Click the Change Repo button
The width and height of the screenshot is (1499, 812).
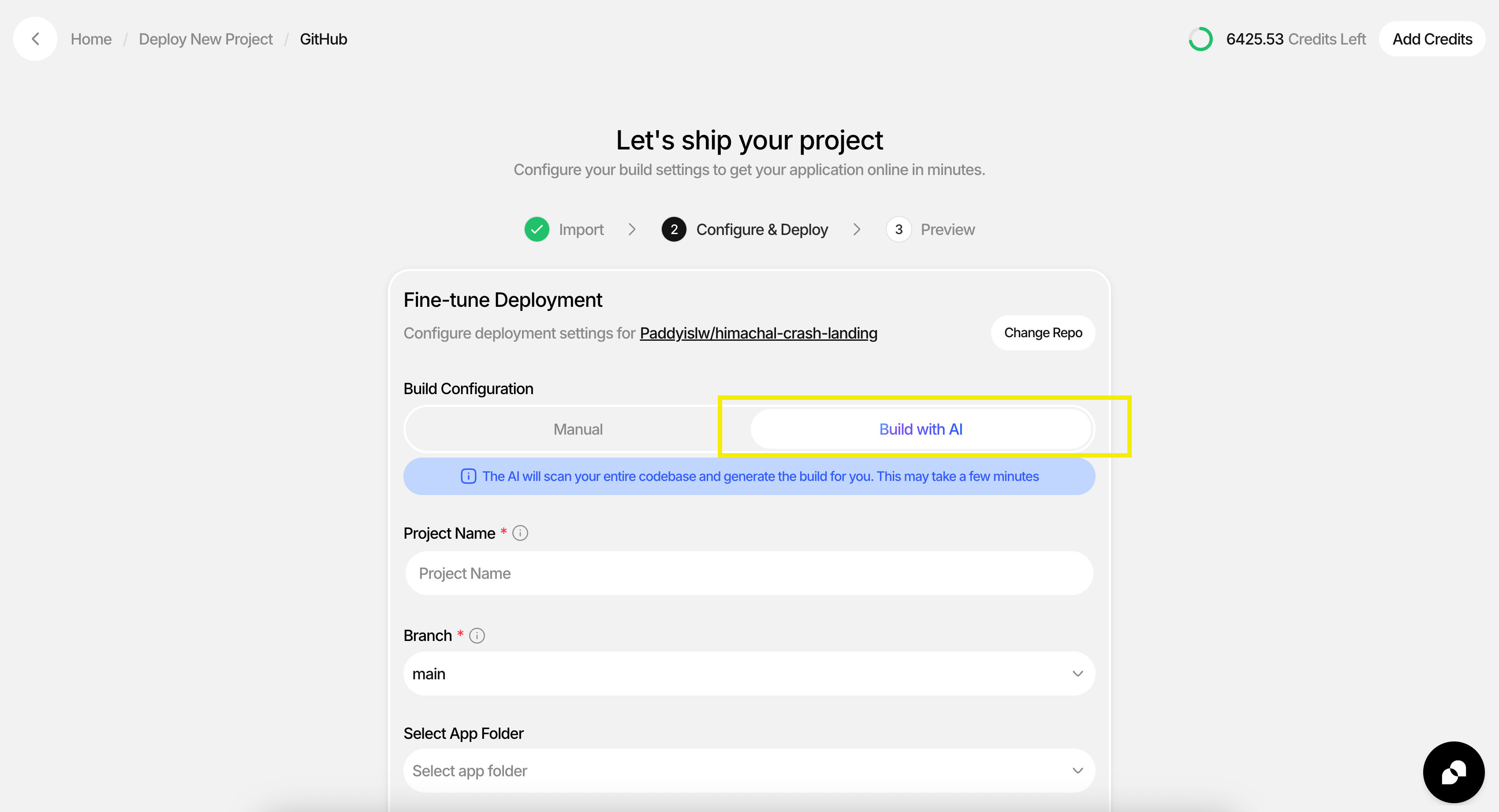(x=1042, y=333)
